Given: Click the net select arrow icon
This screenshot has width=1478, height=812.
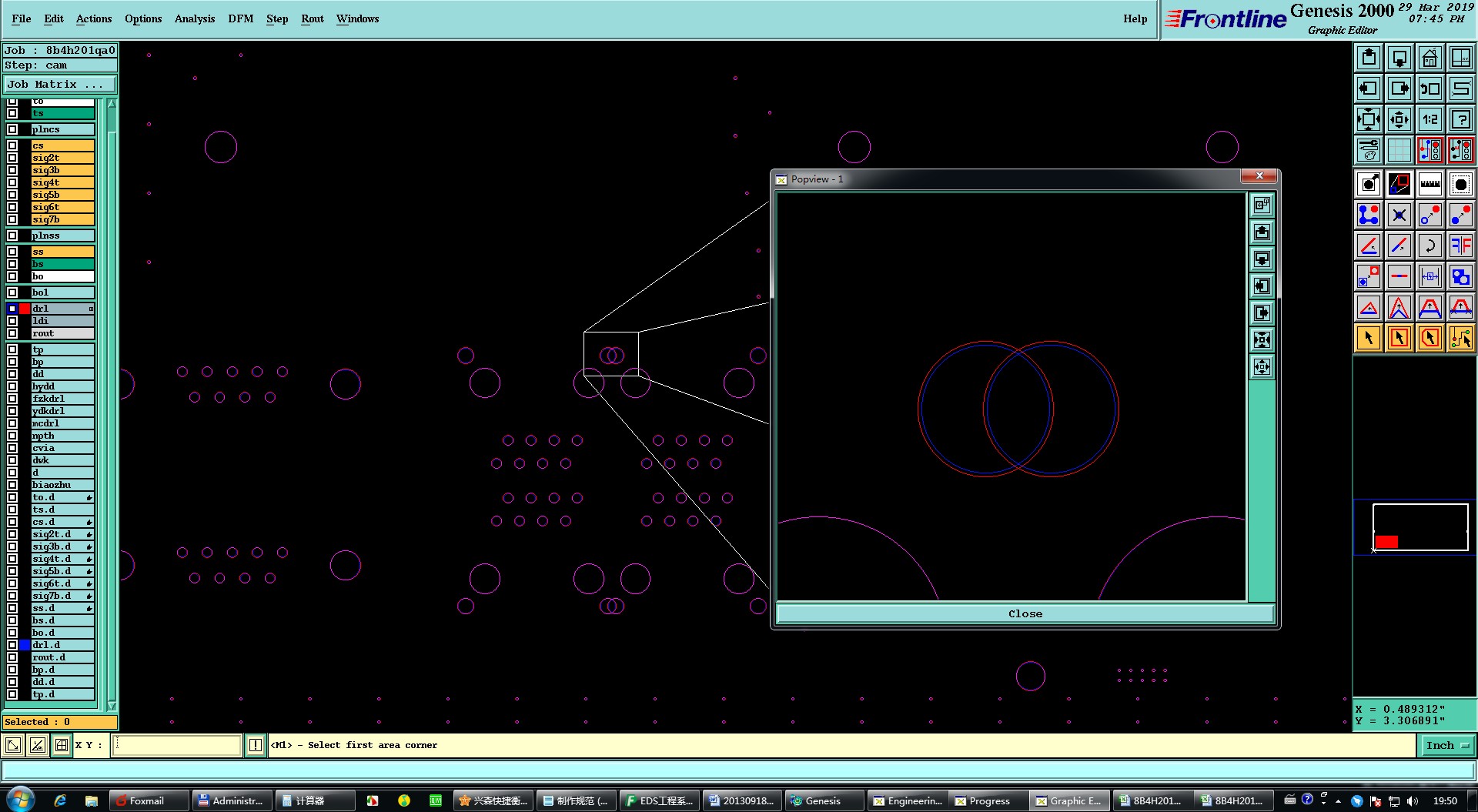Looking at the screenshot, I should pos(1461,338).
